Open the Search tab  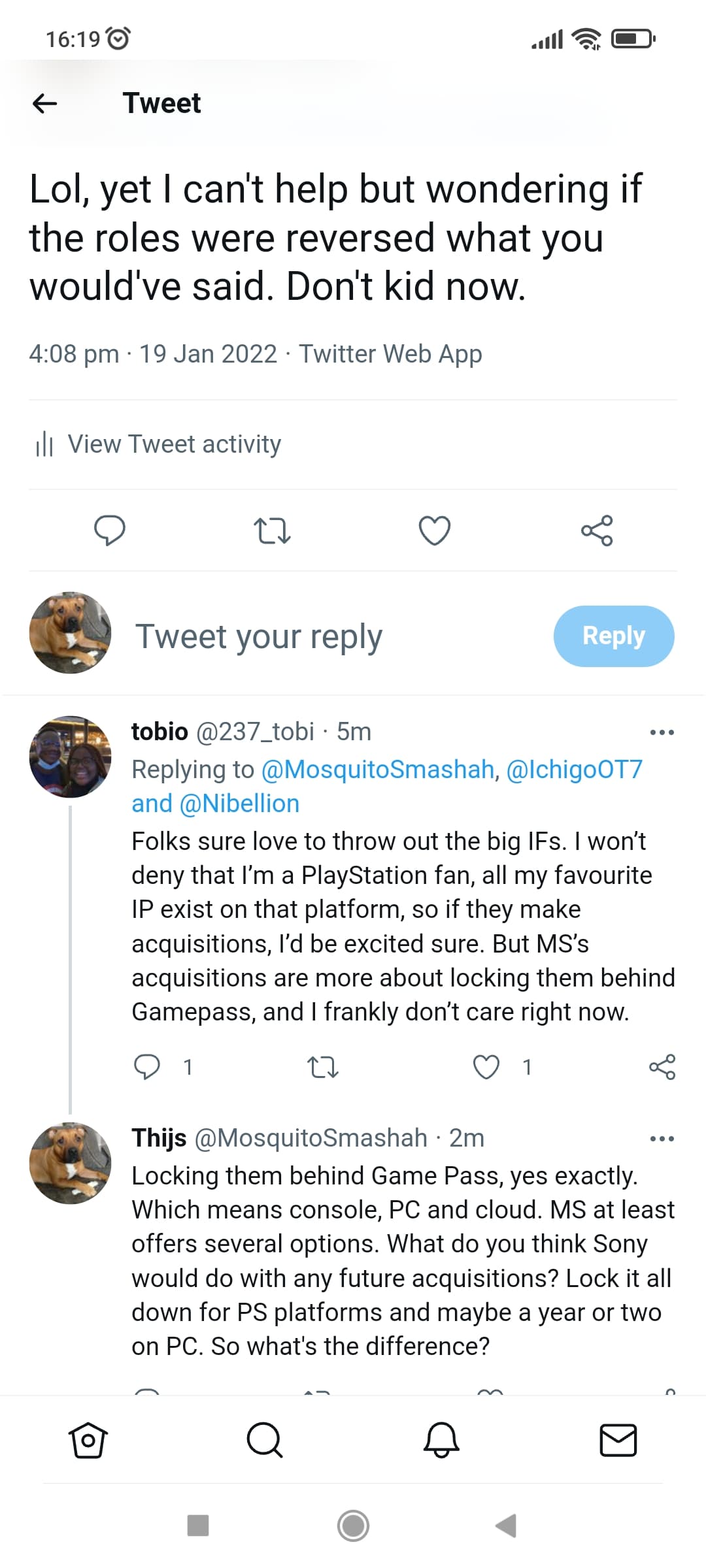tap(265, 1440)
